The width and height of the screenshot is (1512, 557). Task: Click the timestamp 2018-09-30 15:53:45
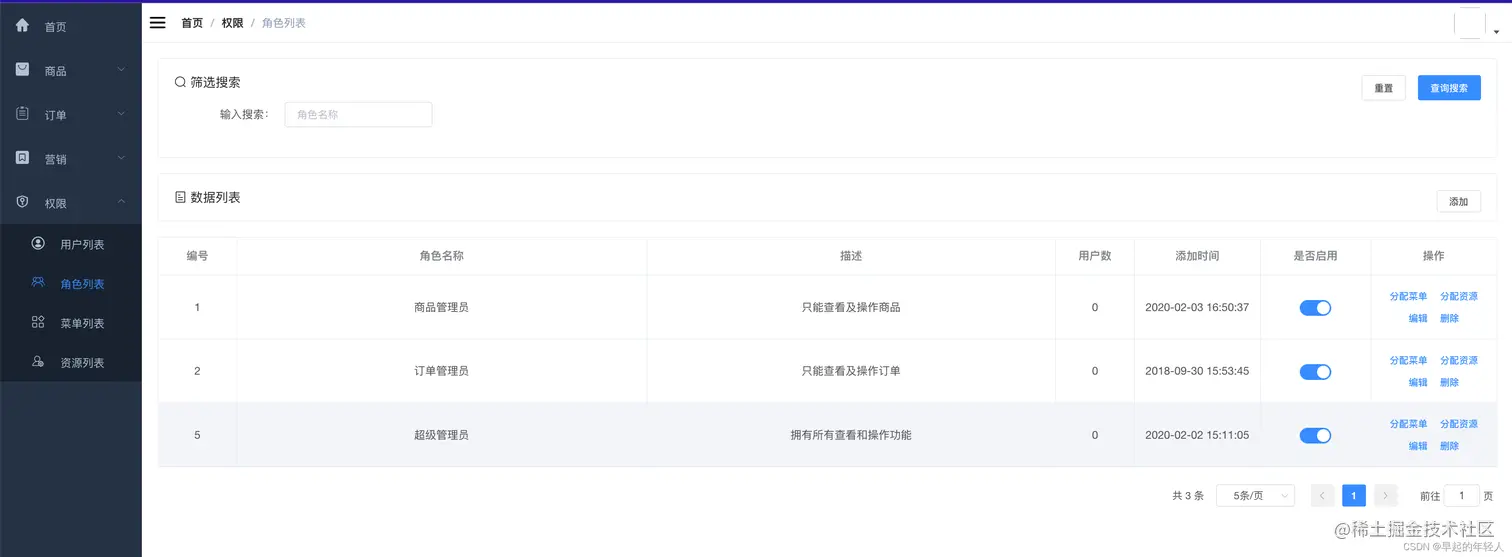[1197, 371]
